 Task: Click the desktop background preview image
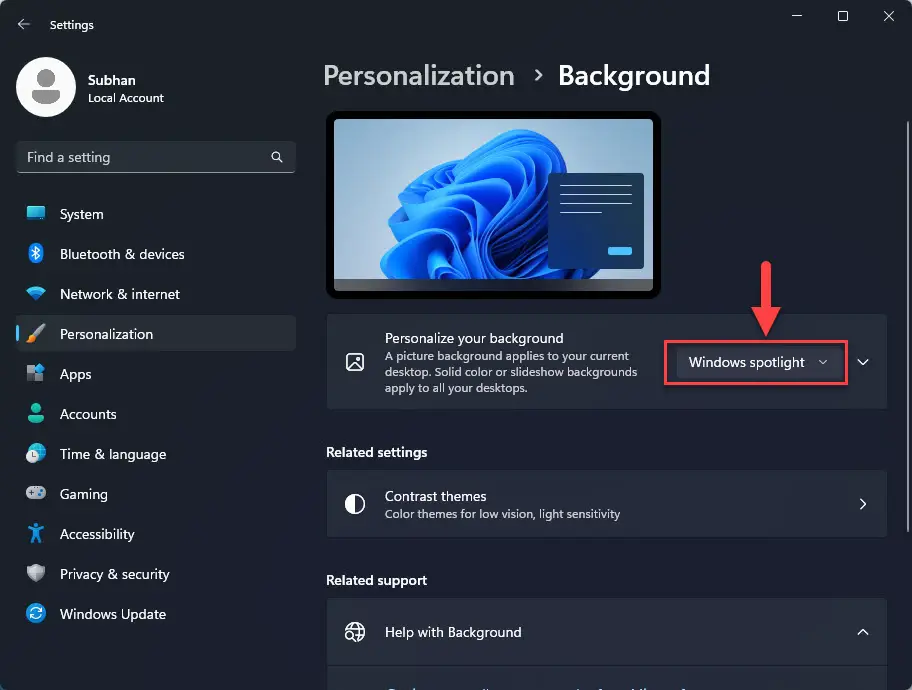tap(493, 205)
